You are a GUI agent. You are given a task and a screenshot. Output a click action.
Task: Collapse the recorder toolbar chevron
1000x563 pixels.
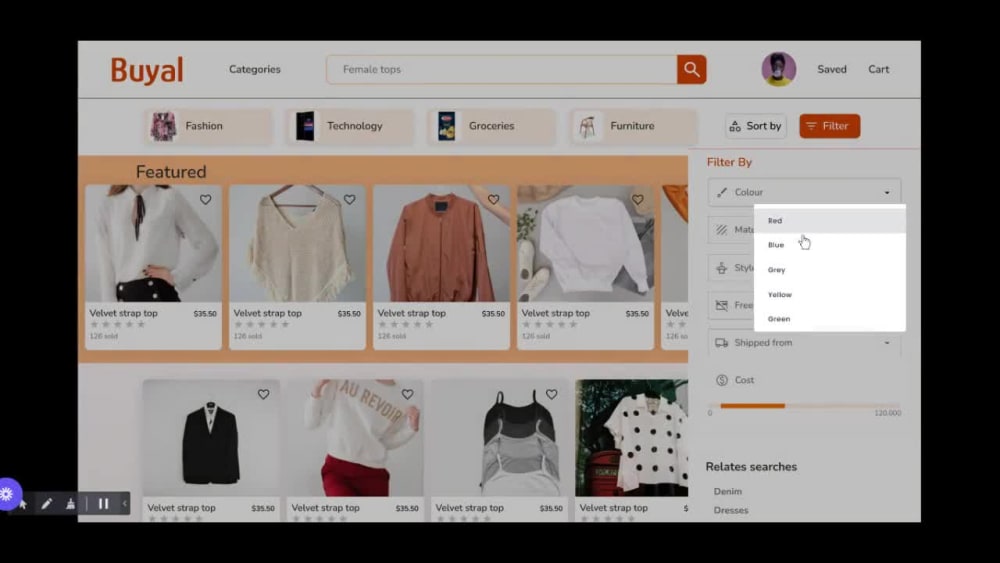pos(124,504)
